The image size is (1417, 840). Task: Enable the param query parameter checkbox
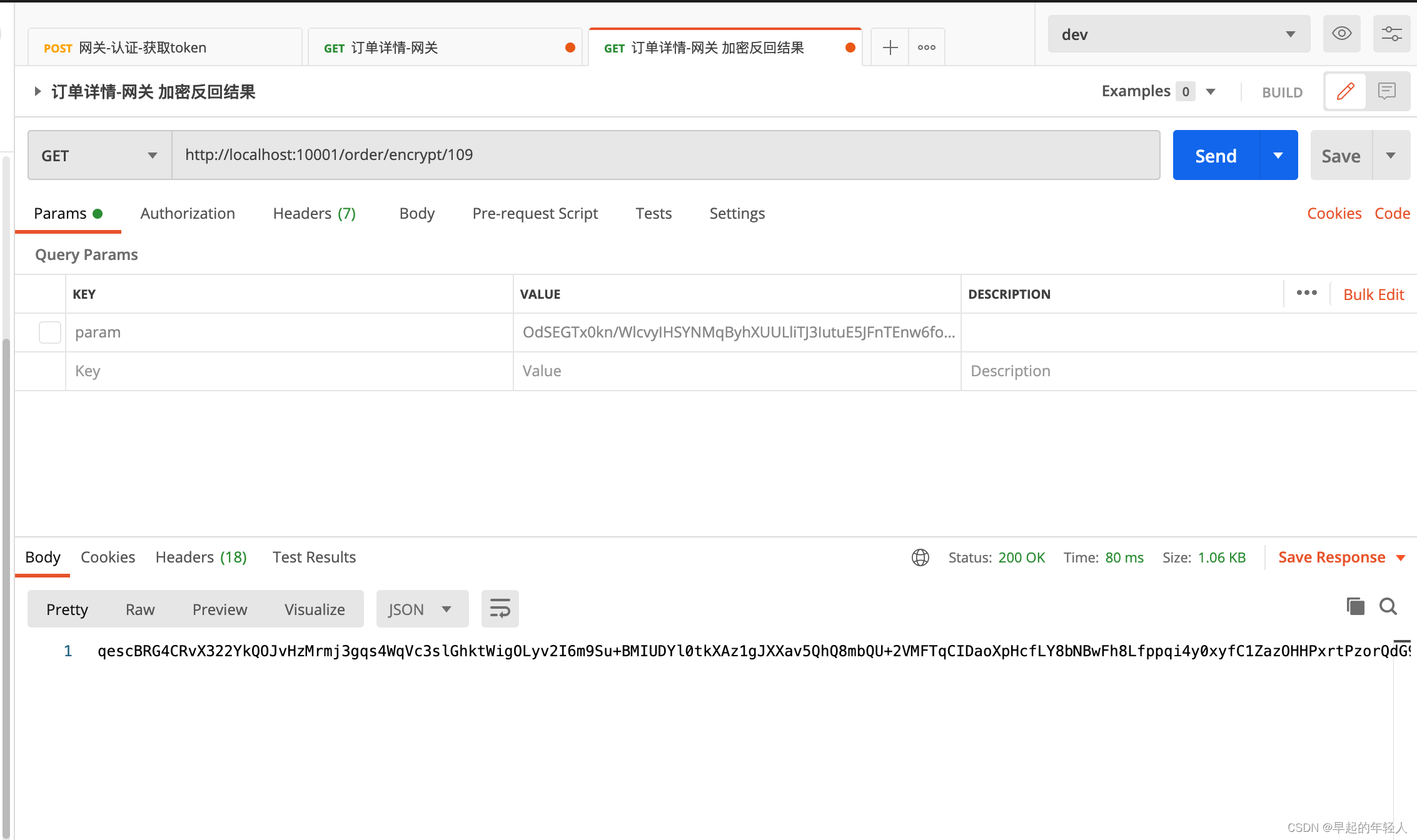click(49, 332)
